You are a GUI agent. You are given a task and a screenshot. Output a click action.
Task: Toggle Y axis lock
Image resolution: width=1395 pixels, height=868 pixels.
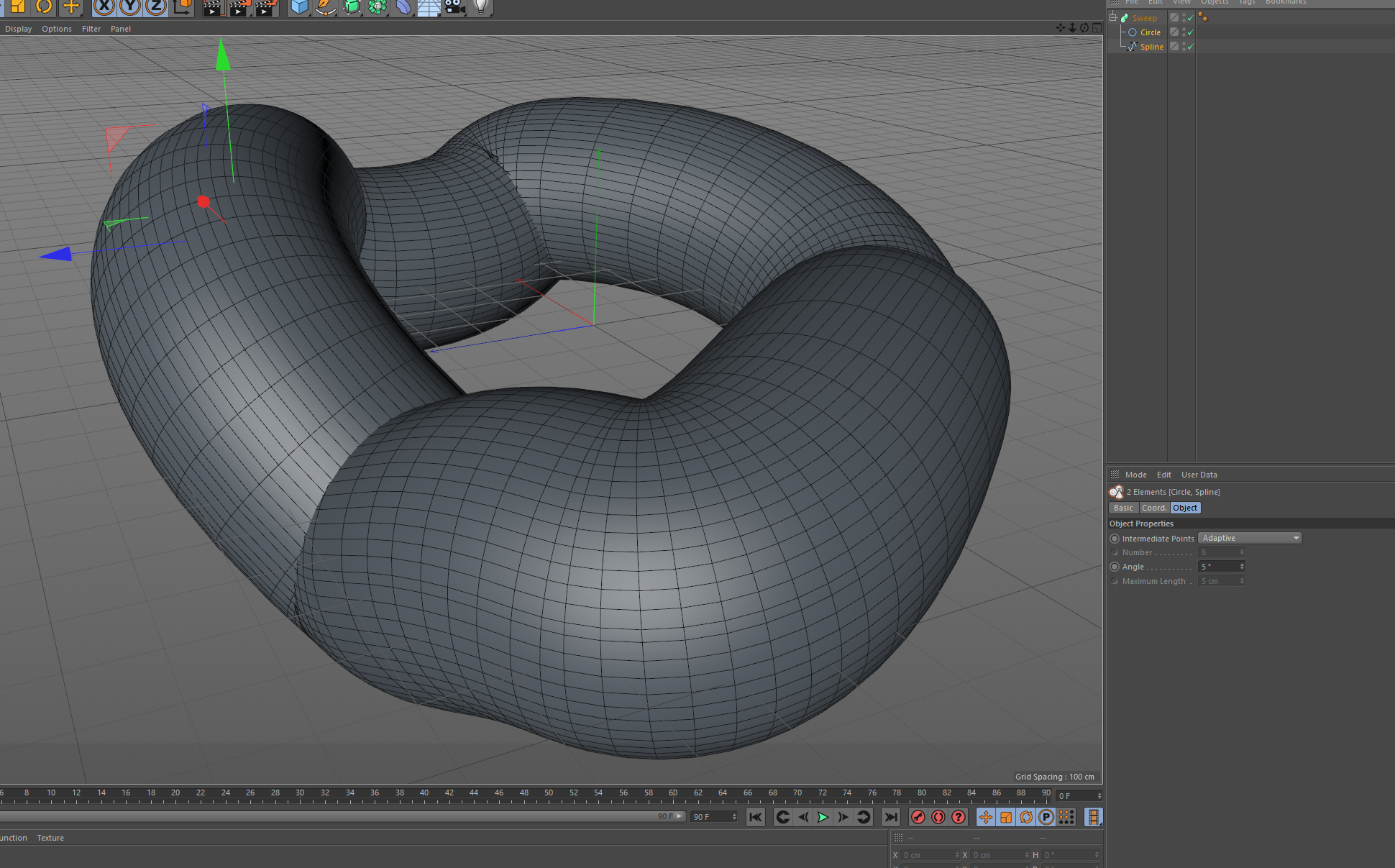point(130,7)
